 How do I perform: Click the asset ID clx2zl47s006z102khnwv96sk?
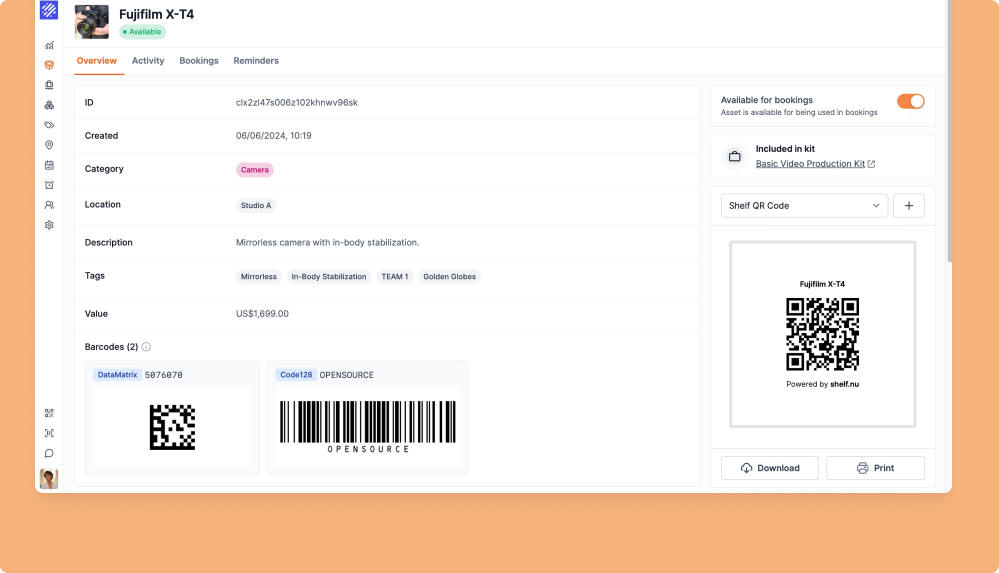tap(297, 103)
